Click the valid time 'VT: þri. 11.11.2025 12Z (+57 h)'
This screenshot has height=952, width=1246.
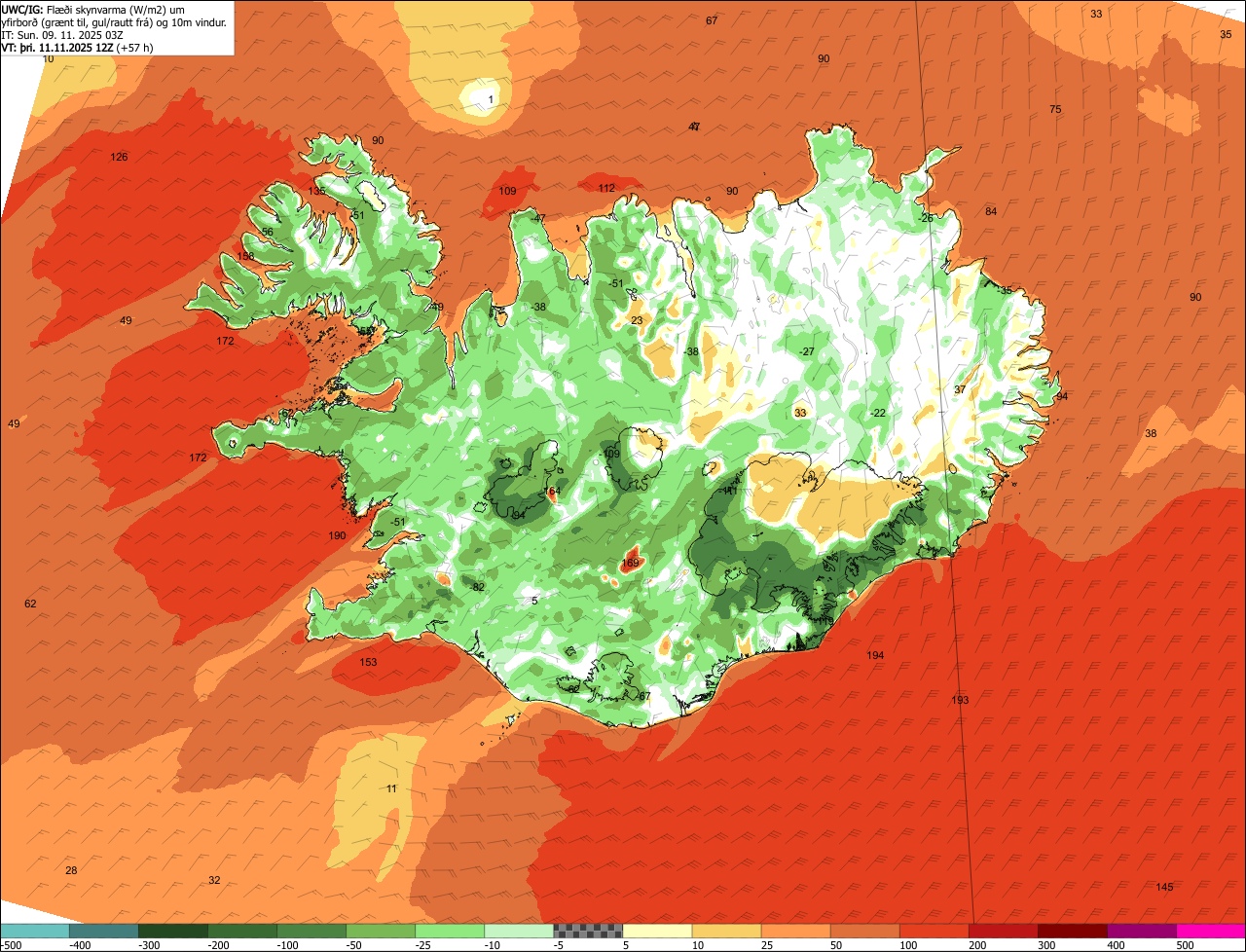(78, 48)
